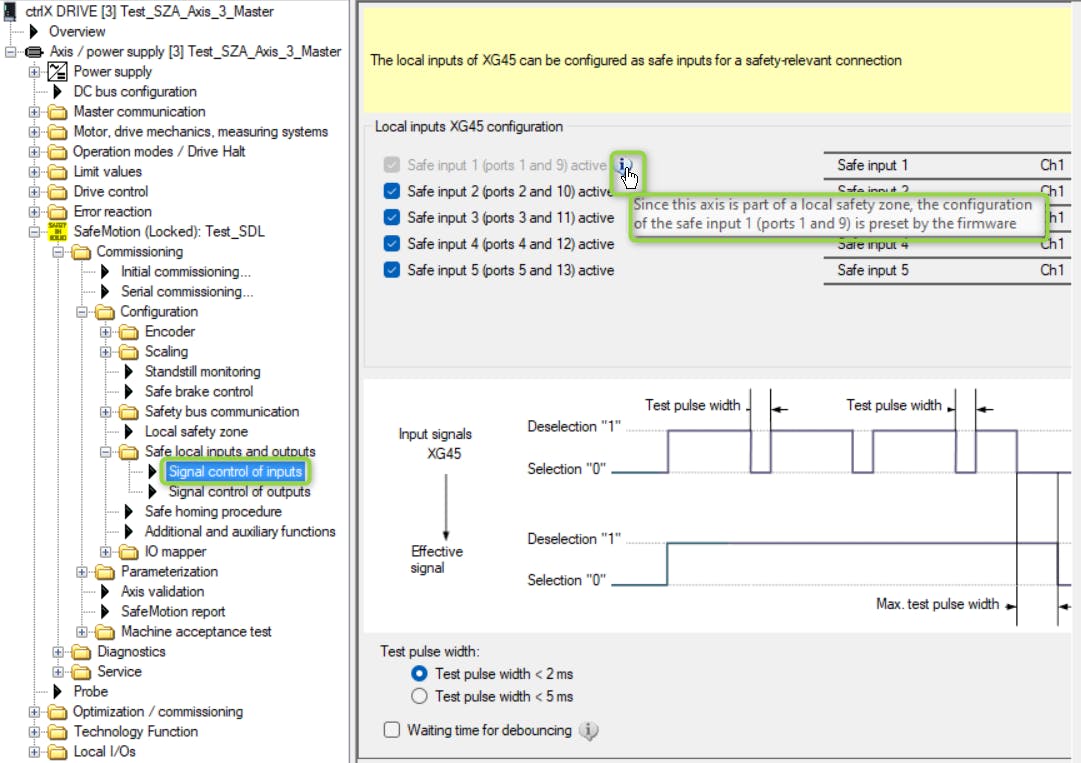Click the Scaling folder icon
Image resolution: width=1081 pixels, height=763 pixels.
point(129,352)
